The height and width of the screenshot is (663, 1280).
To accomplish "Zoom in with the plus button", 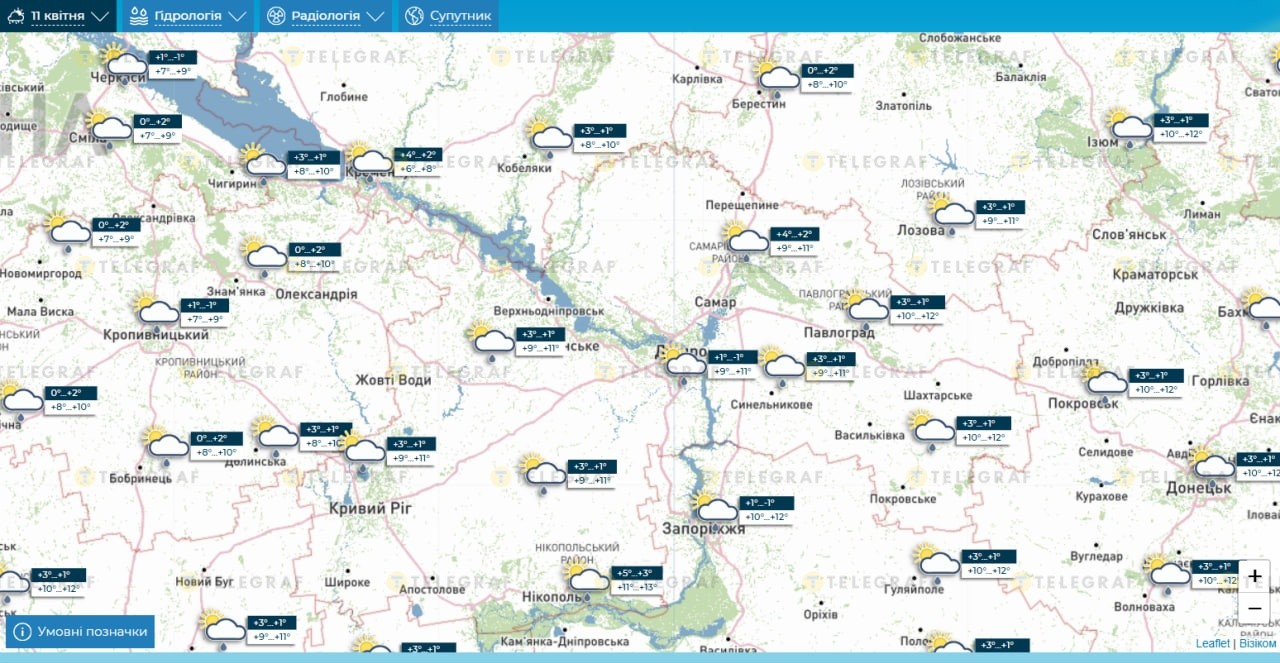I will click(1254, 577).
